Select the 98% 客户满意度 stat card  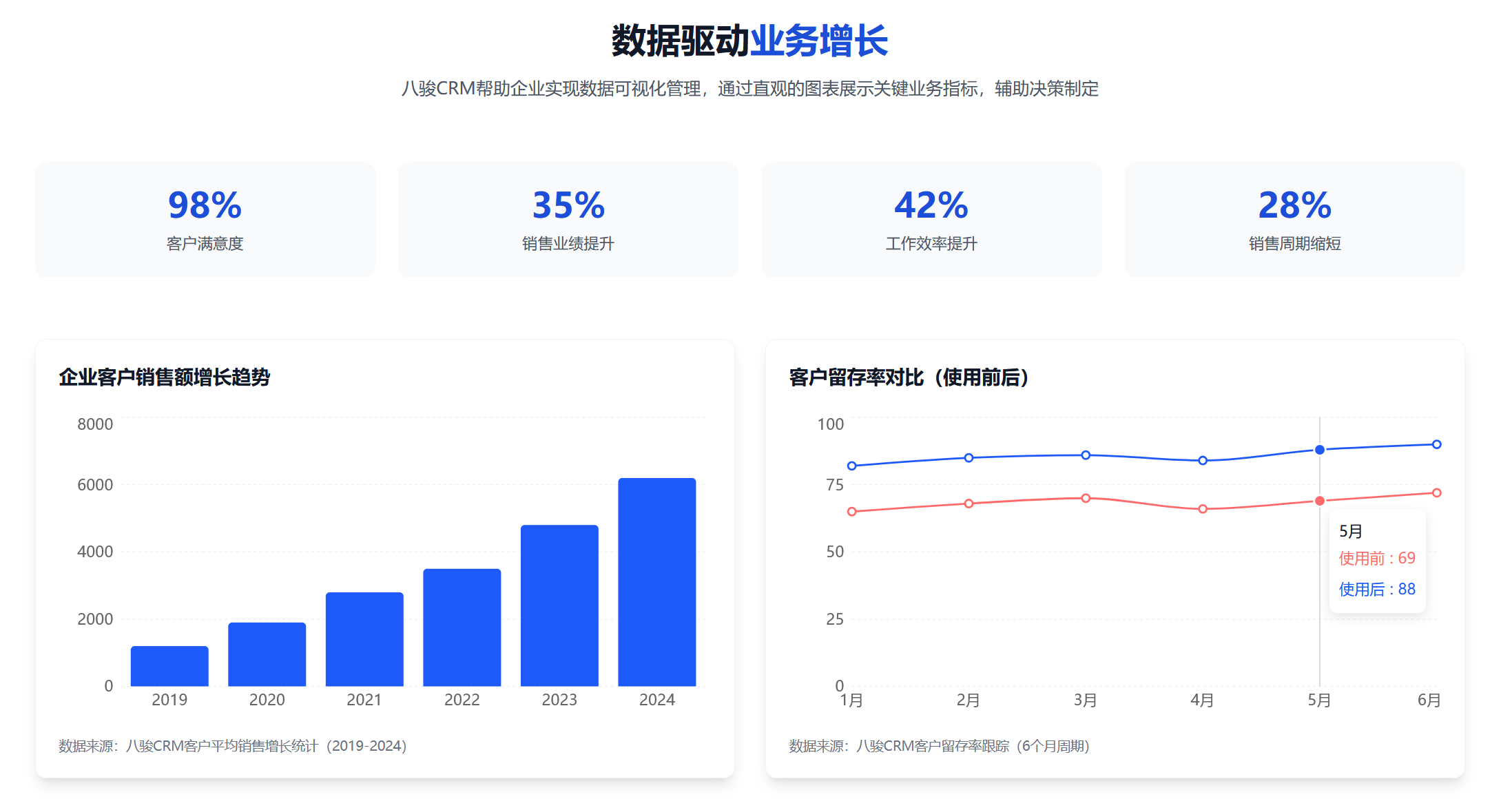point(205,219)
